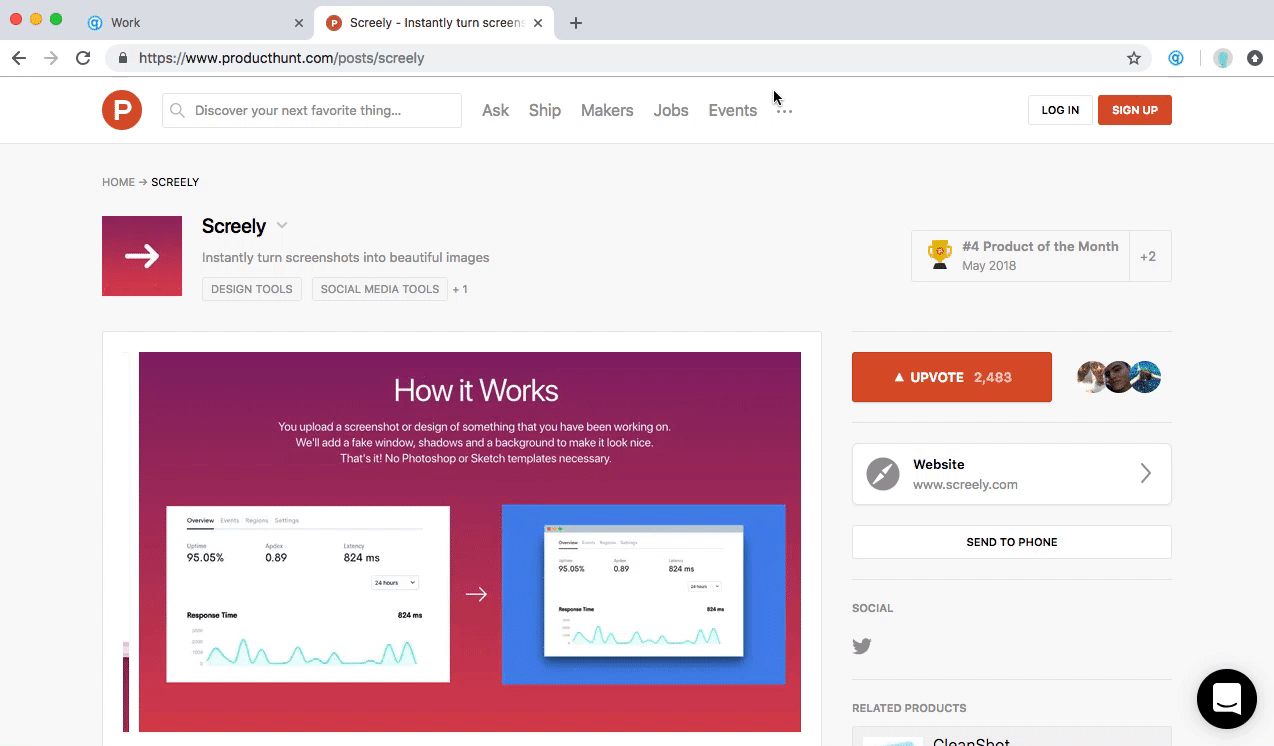Open the #4 Product of the Month badge
This screenshot has width=1274, height=746.
pos(1020,256)
